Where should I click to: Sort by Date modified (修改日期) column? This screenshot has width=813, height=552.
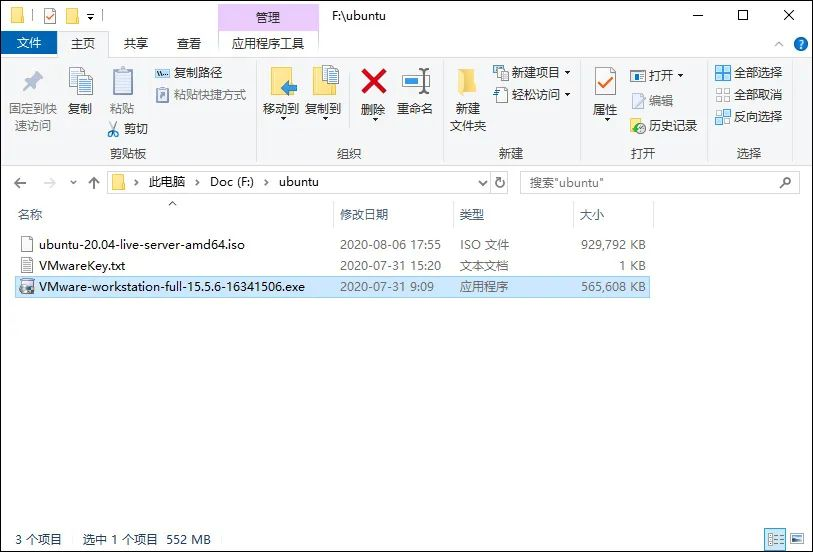tap(364, 215)
